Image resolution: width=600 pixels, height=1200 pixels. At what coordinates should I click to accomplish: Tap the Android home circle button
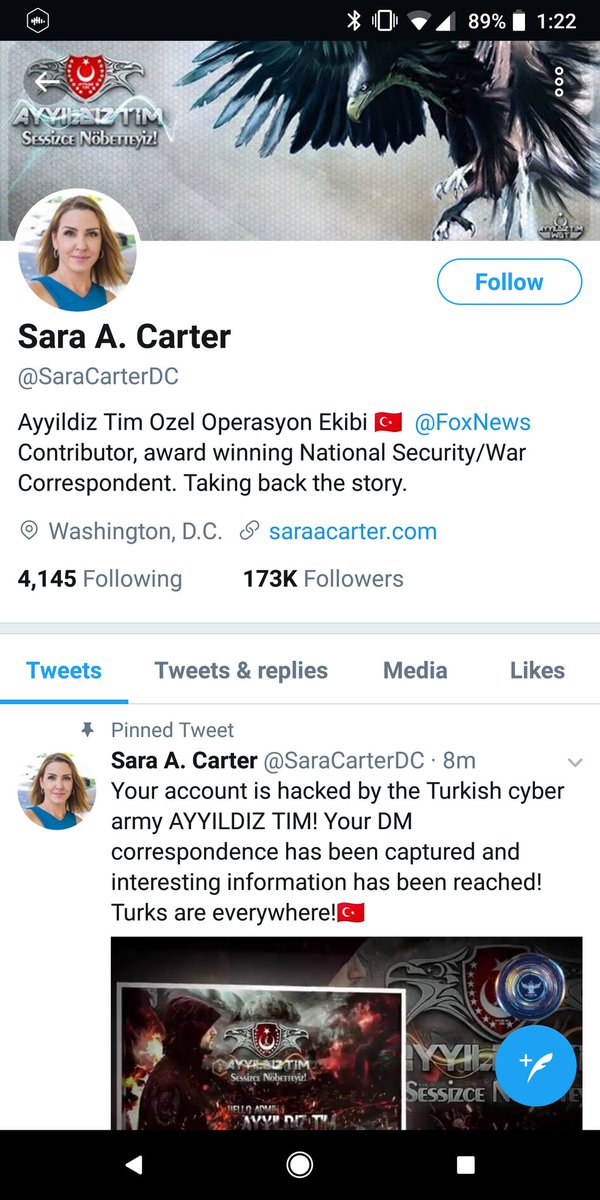[x=299, y=1165]
